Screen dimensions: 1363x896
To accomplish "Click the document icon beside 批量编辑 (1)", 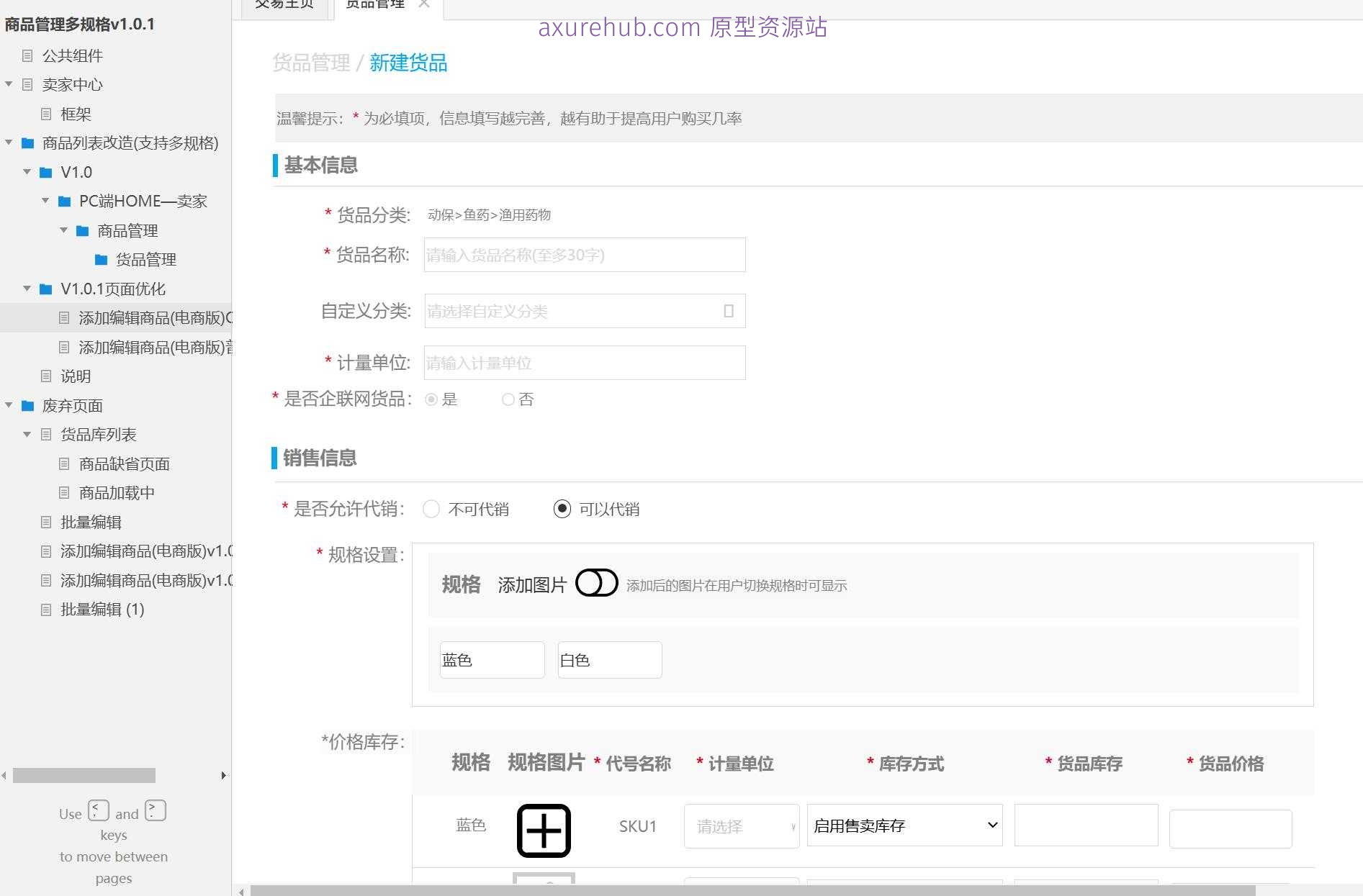I will (45, 610).
